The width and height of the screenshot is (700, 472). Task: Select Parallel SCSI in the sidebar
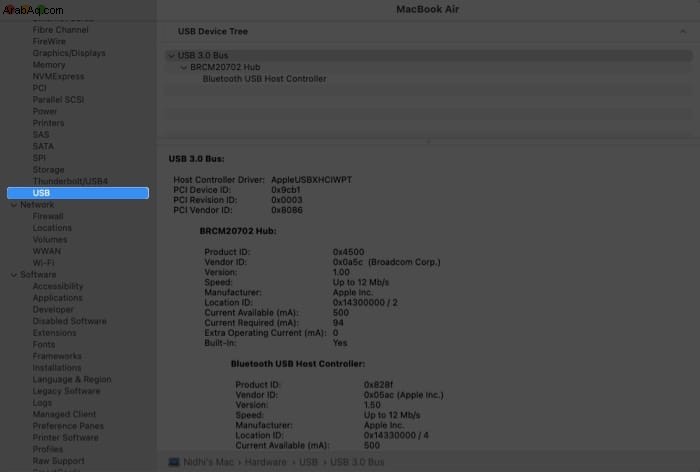coord(58,99)
